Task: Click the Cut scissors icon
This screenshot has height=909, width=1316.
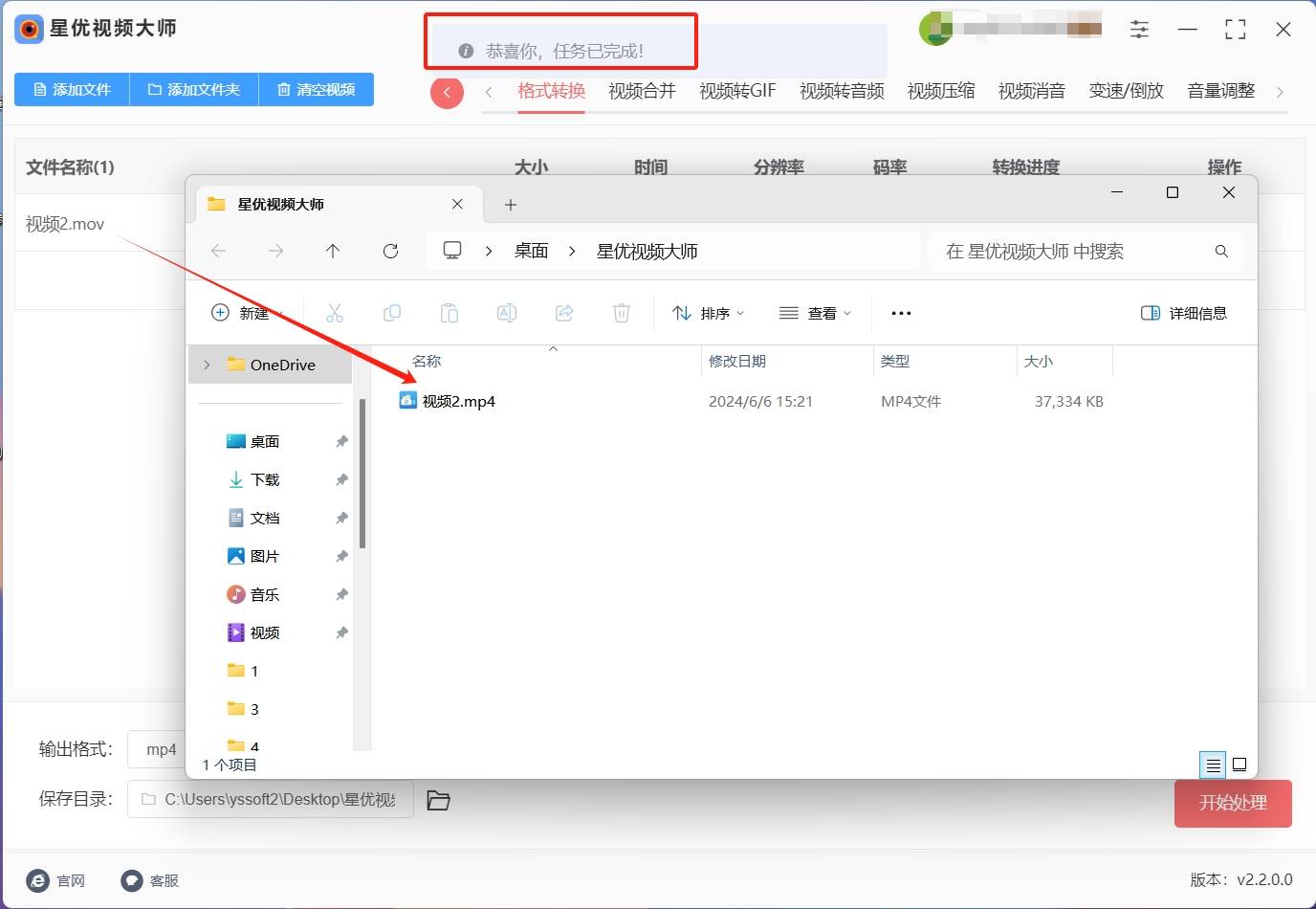Action: [335, 313]
